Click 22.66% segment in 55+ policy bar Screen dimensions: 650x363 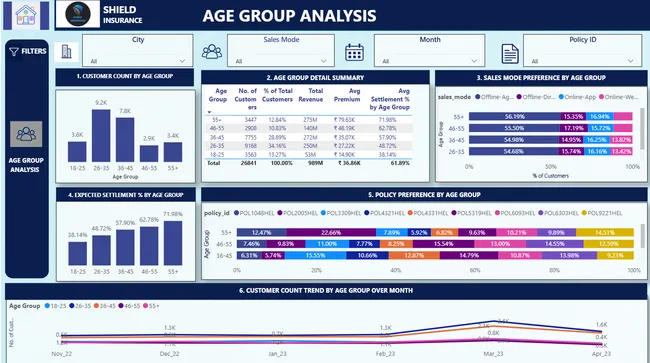[331, 232]
